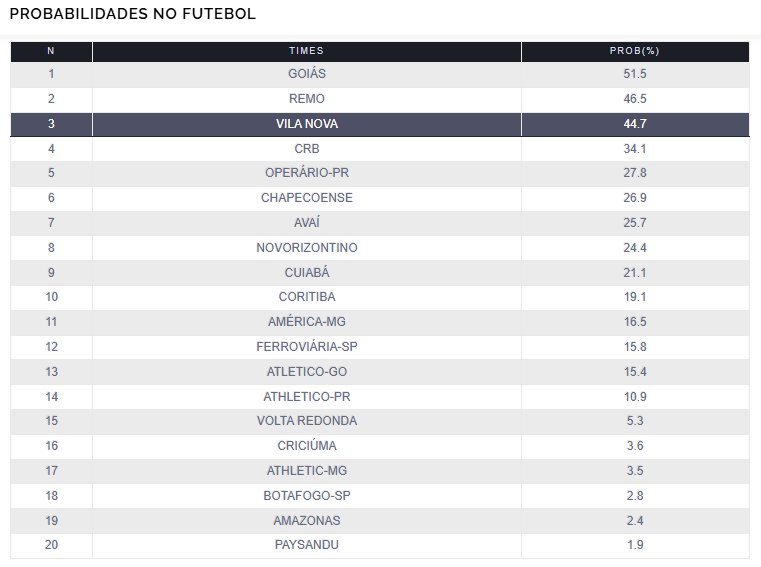Select the CRB team entry
This screenshot has height=567, width=761.
coord(307,149)
